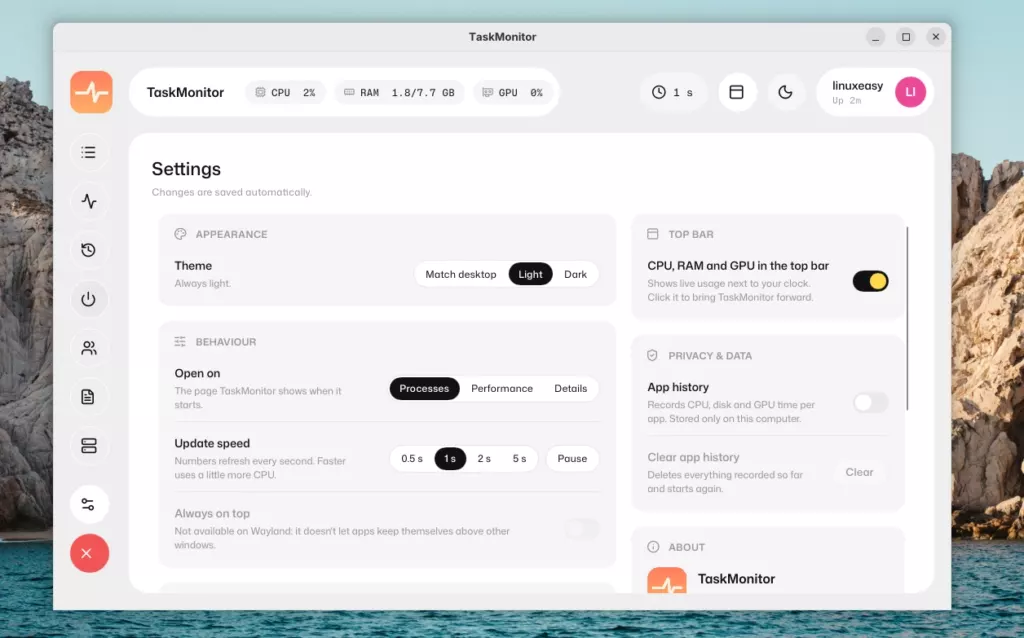Click the clock 1 s refresh button
The width and height of the screenshot is (1024, 638).
(x=673, y=93)
